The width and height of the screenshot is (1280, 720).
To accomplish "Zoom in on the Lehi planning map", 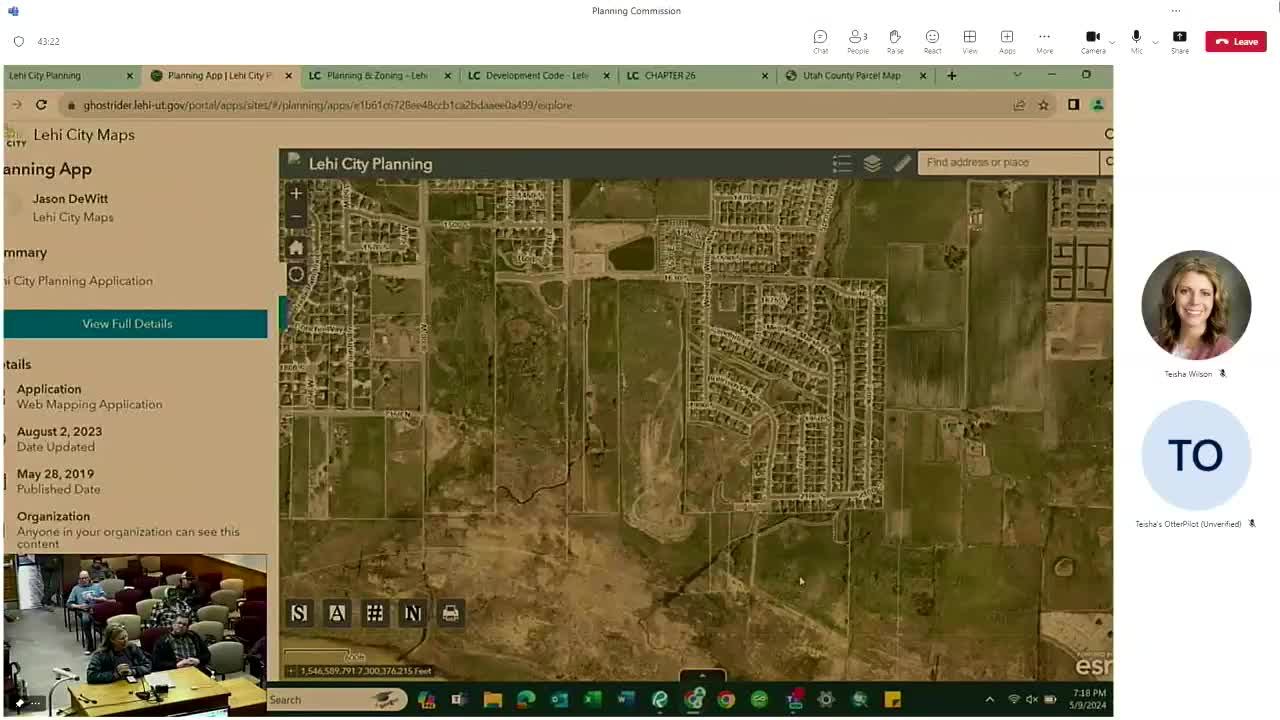I will pos(296,194).
